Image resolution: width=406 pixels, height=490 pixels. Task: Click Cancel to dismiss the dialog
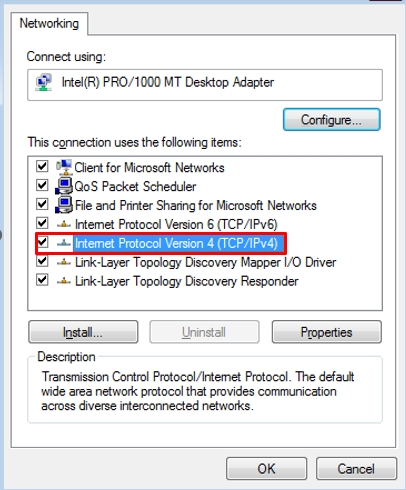coord(356,469)
